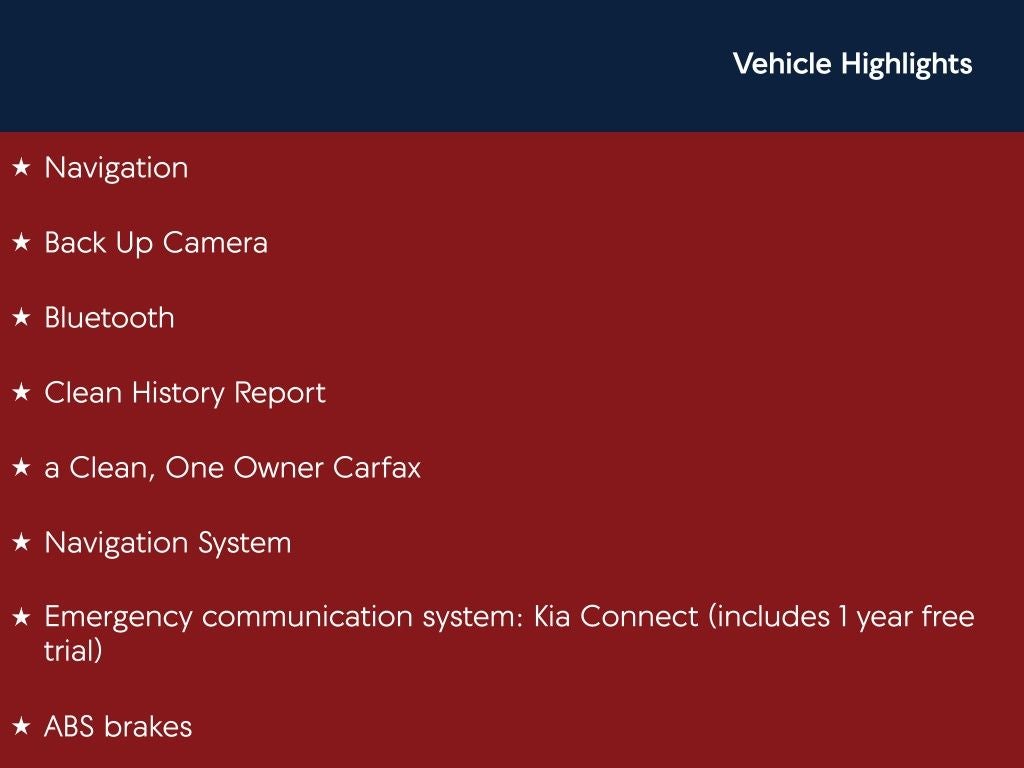The height and width of the screenshot is (768, 1024).
Task: Select the star bullet beside Bluetooth
Action: (21, 318)
